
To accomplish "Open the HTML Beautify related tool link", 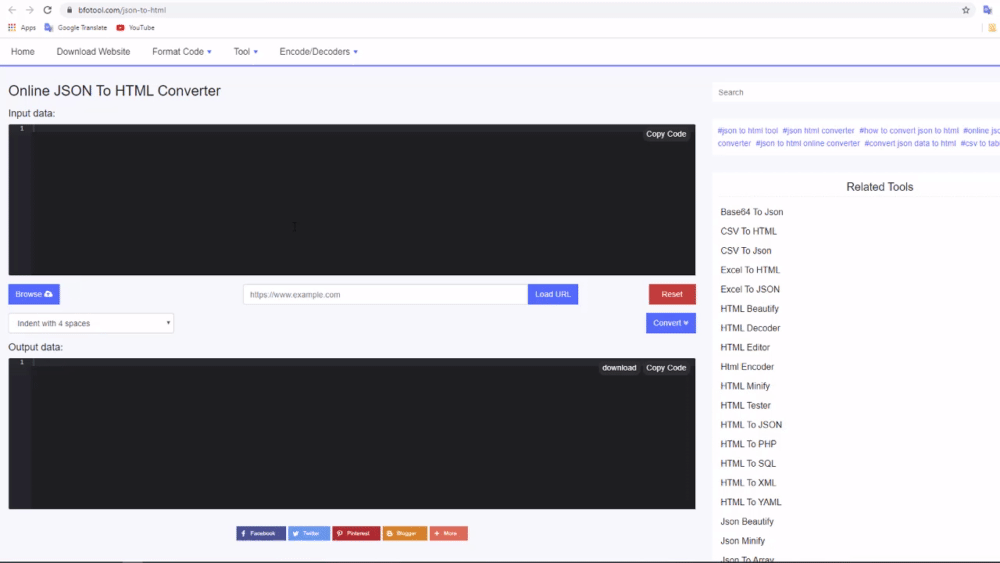I will point(749,309).
